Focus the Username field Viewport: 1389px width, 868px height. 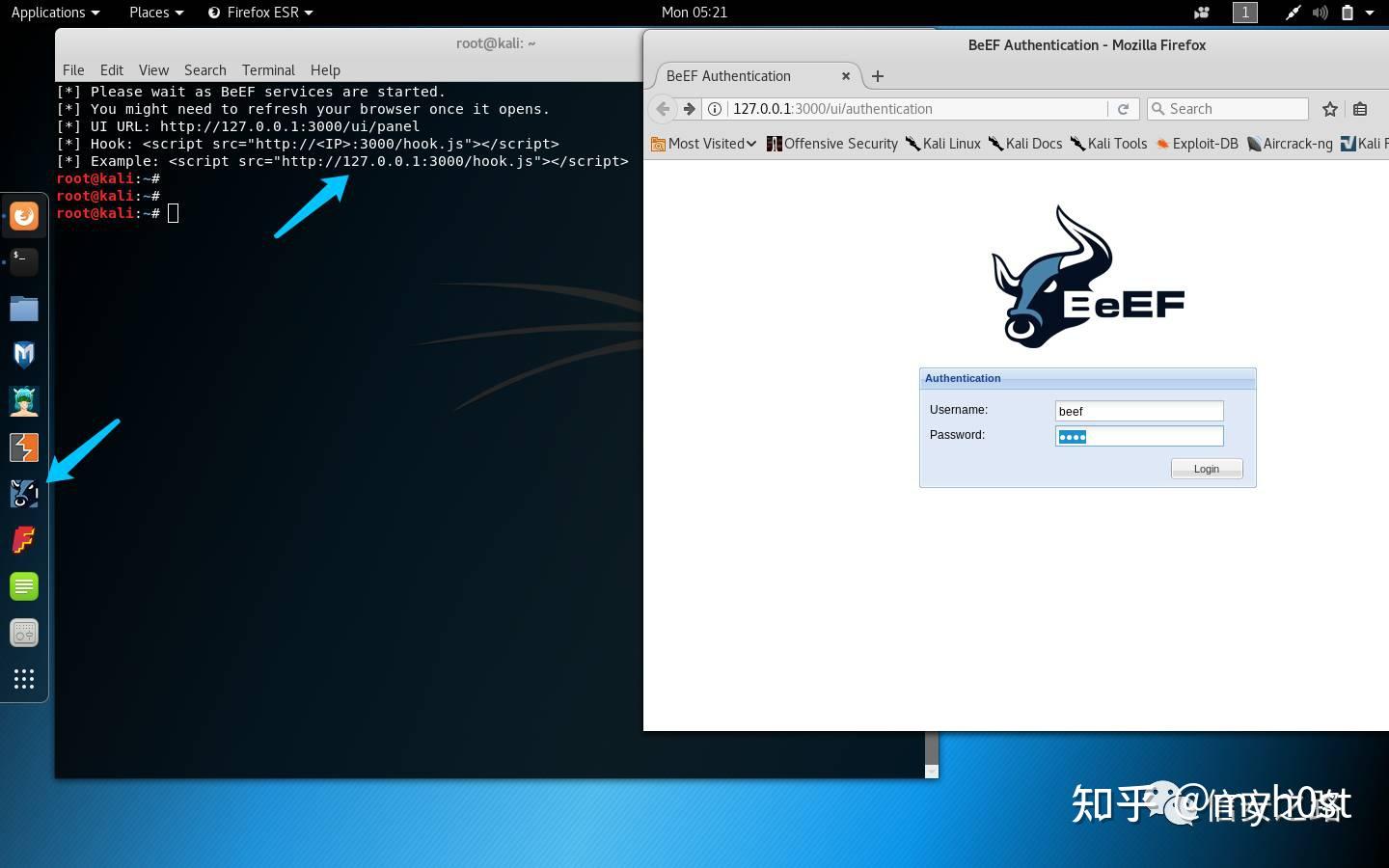click(x=1139, y=411)
